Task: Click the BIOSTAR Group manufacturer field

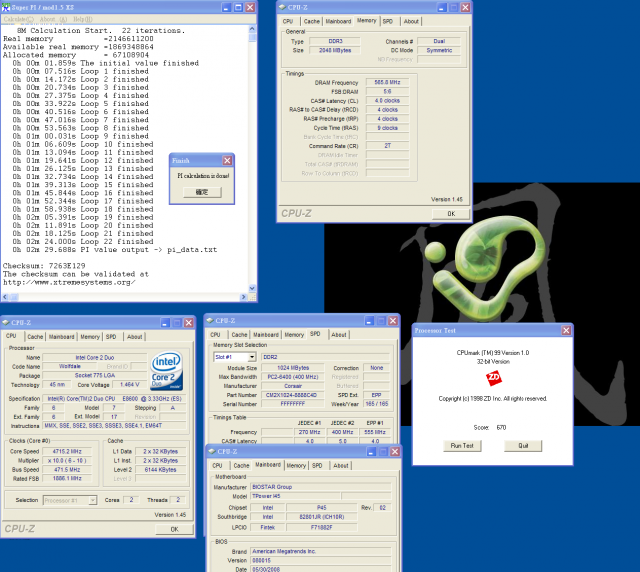Action: (x=321, y=487)
